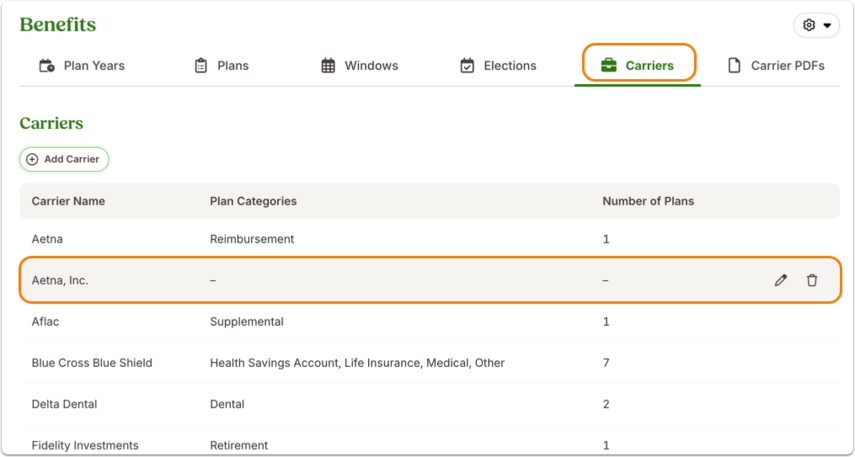Click the Number of Plans column header
The height and width of the screenshot is (457, 855).
(x=648, y=201)
